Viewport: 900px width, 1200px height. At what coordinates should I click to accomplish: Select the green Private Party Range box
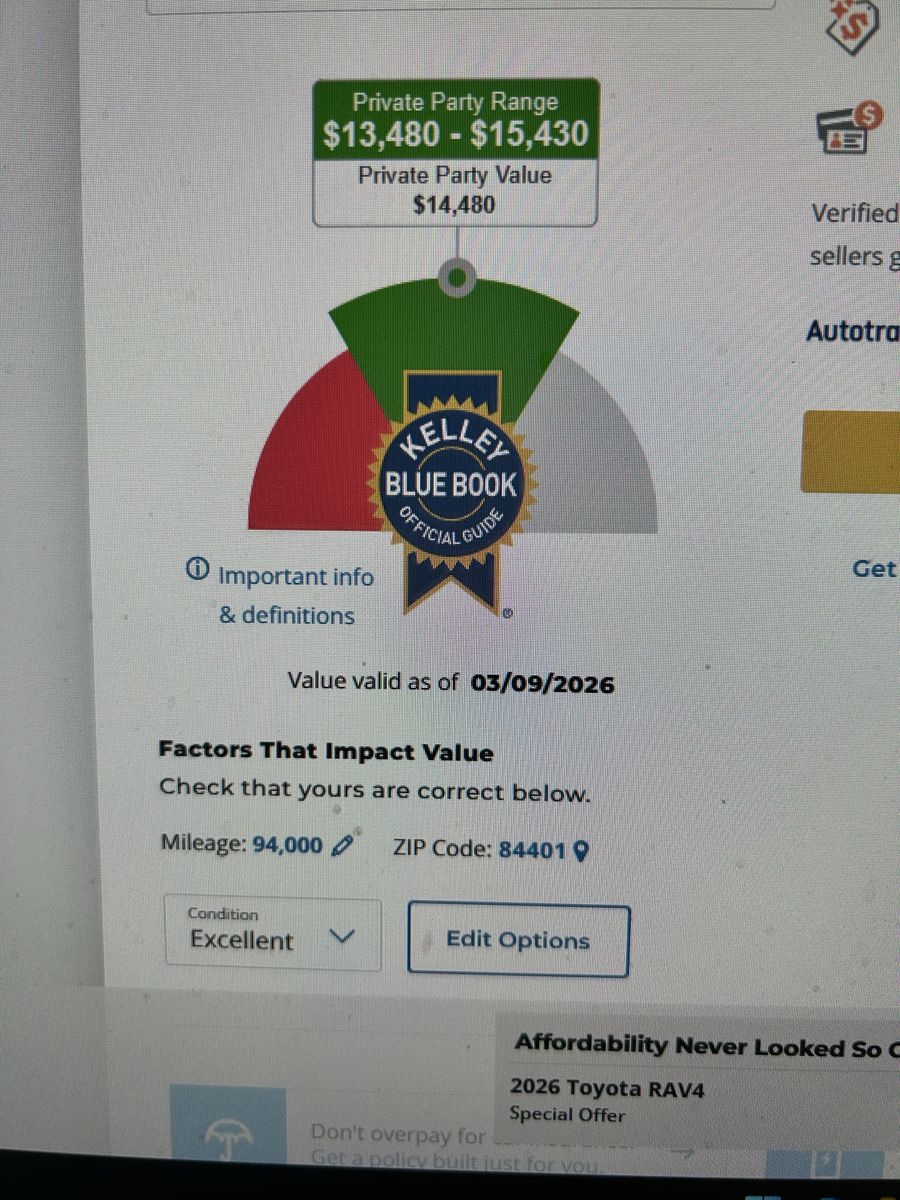(x=456, y=119)
